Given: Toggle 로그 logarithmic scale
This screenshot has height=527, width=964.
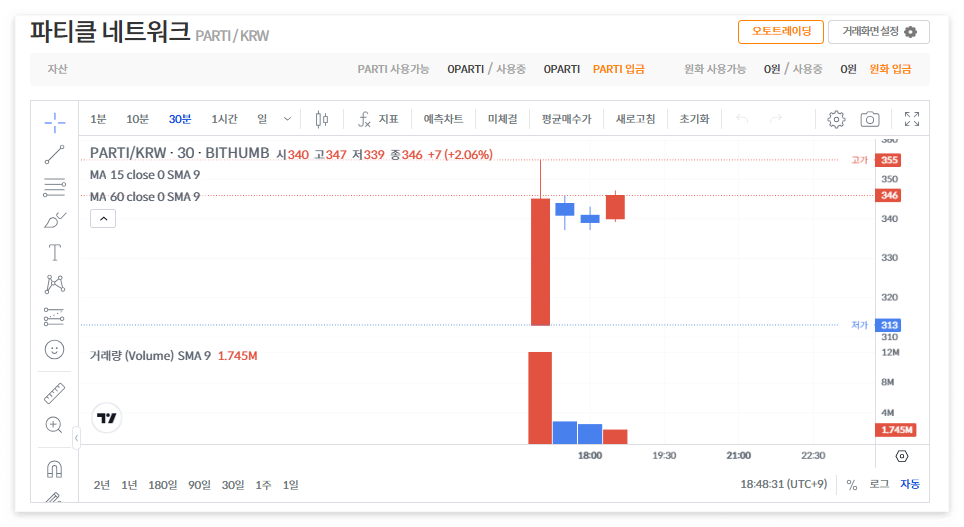Looking at the screenshot, I should [879, 485].
